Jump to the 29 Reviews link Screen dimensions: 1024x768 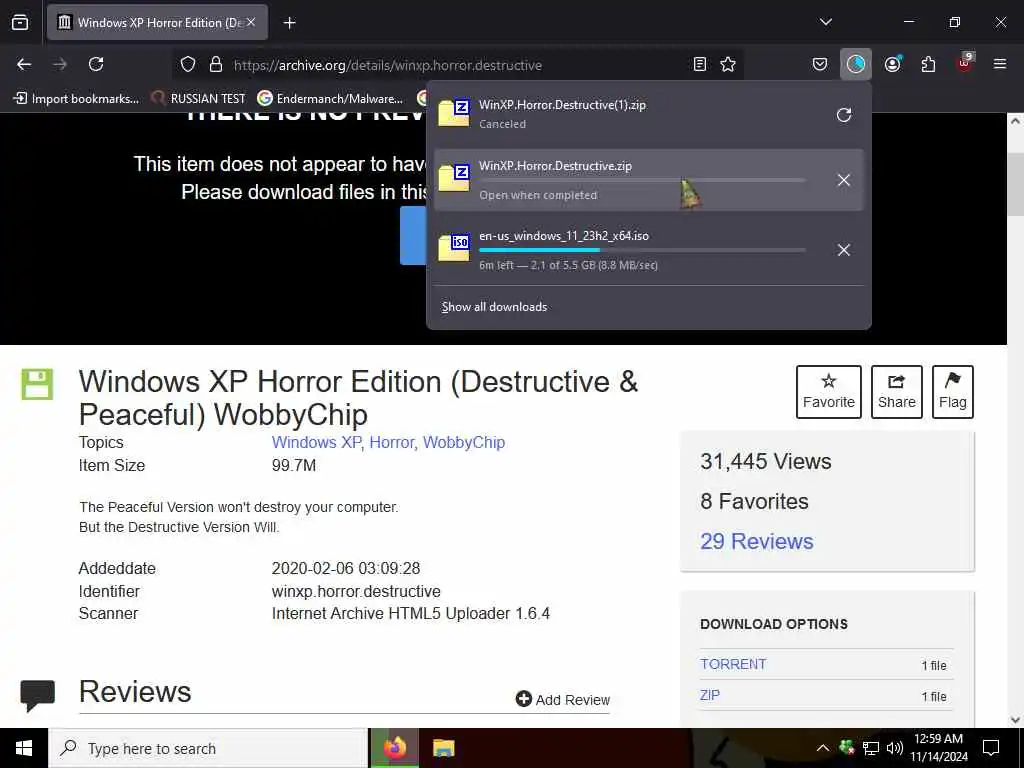pyautogui.click(x=757, y=541)
